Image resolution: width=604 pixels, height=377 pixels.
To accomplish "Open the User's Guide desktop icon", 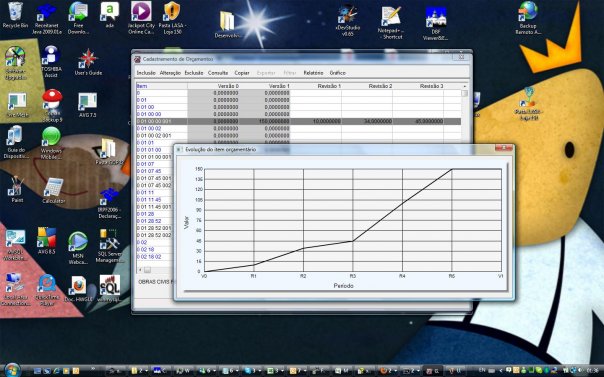I will click(88, 62).
